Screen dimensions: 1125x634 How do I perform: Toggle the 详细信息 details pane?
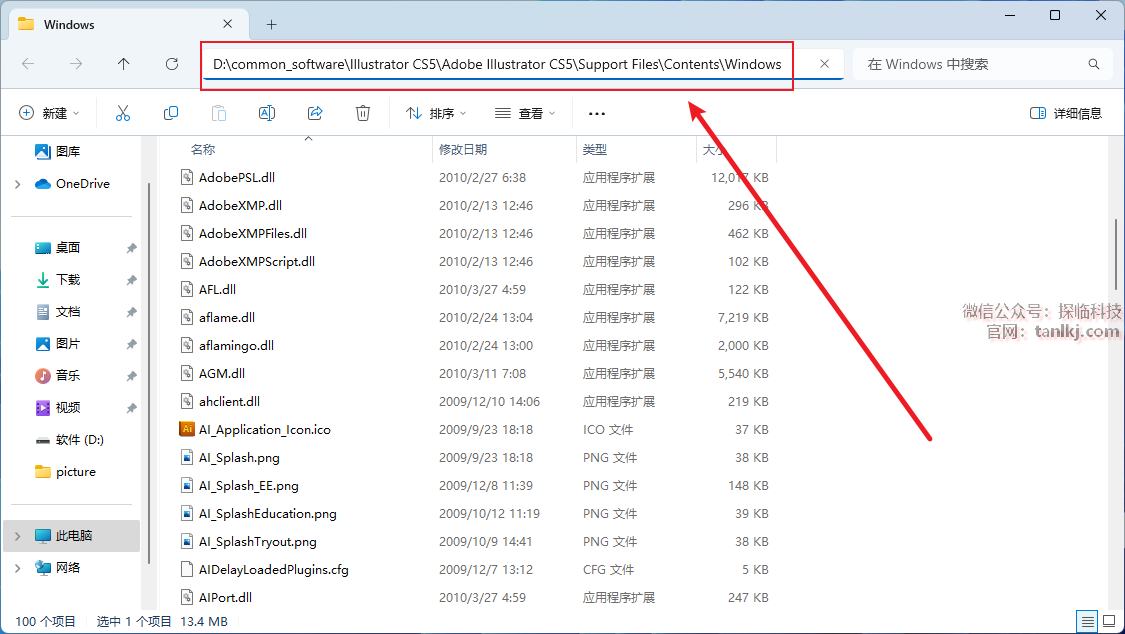[1065, 113]
